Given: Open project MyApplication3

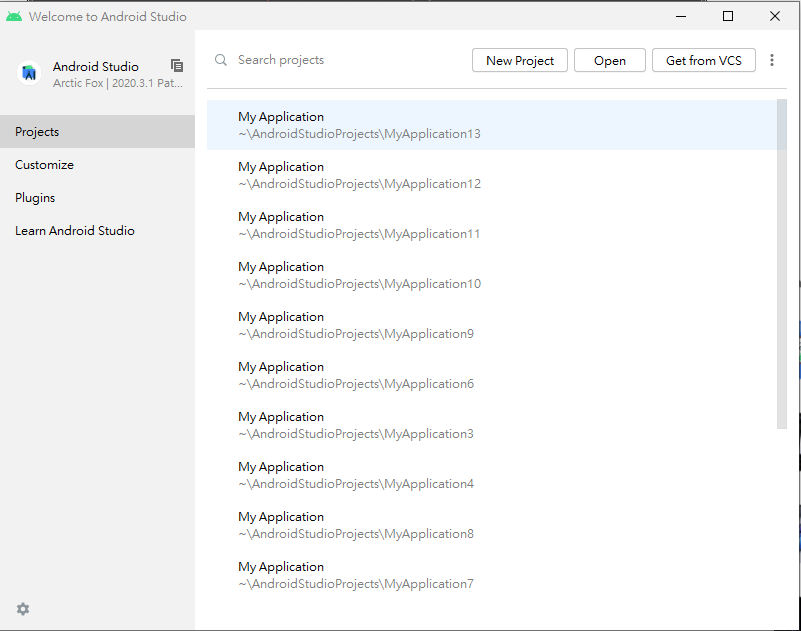Looking at the screenshot, I should 492,426.
